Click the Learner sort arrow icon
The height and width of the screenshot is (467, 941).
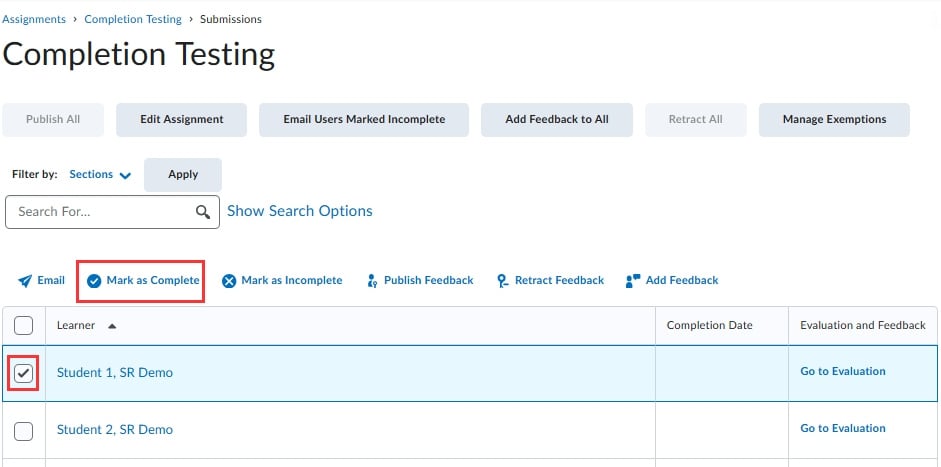[x=111, y=326]
